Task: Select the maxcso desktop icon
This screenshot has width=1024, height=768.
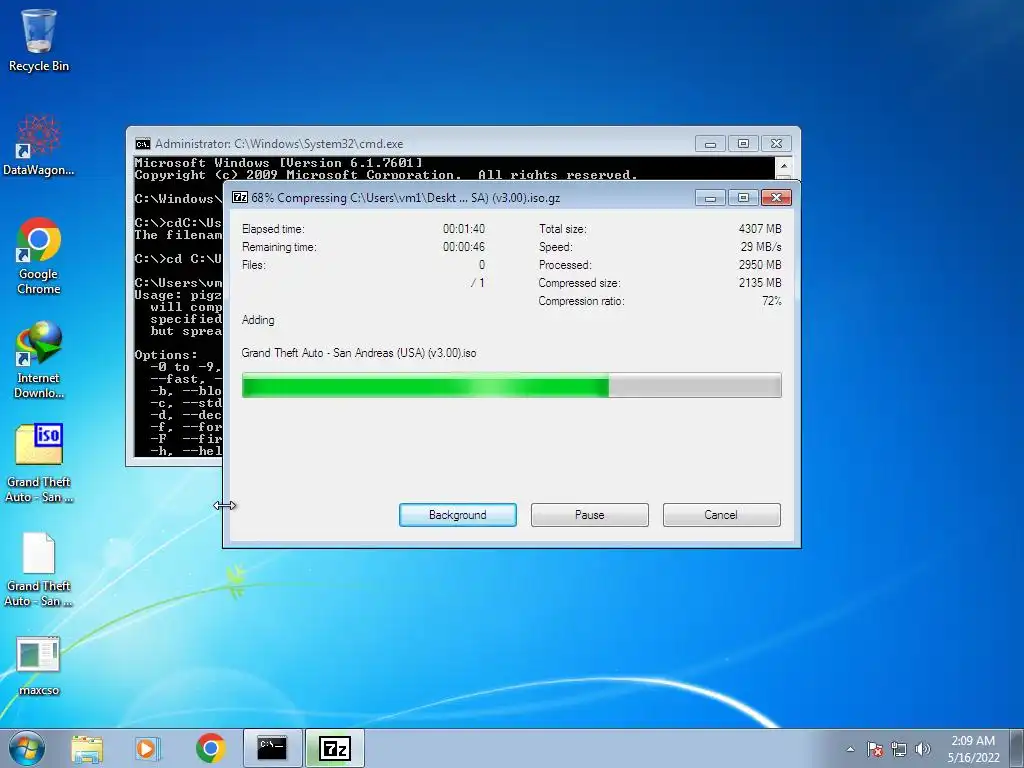Action: pyautogui.click(x=39, y=666)
